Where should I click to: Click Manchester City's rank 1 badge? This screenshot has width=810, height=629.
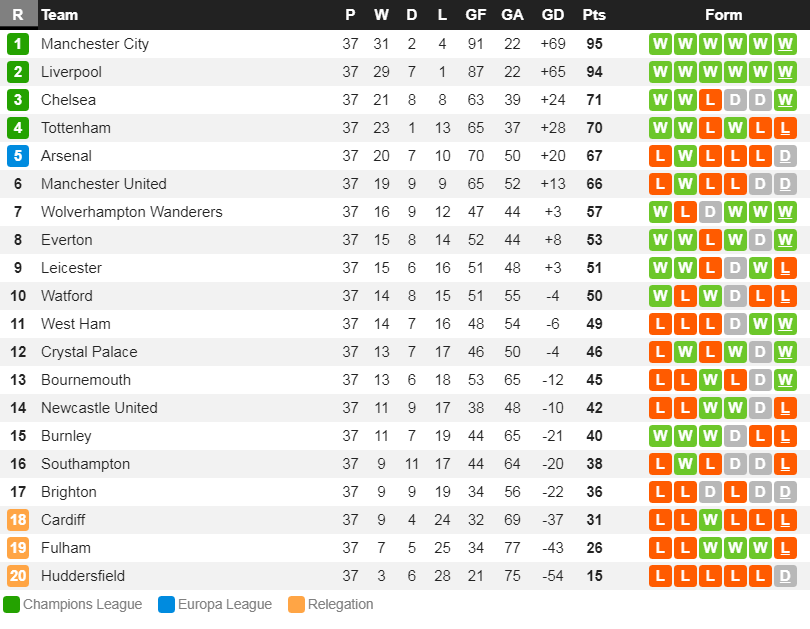[18, 44]
